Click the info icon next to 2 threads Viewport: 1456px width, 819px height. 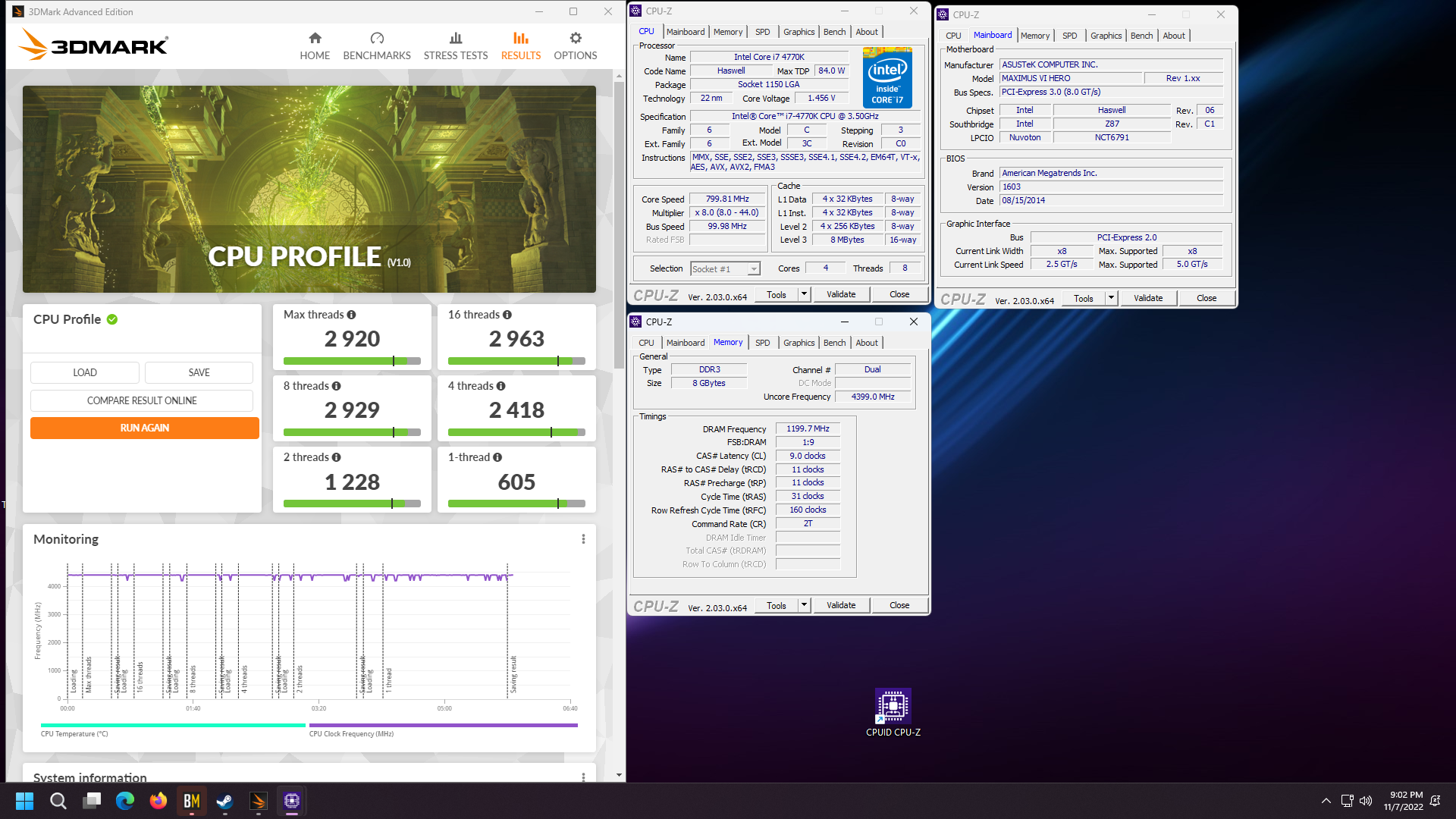click(x=336, y=457)
